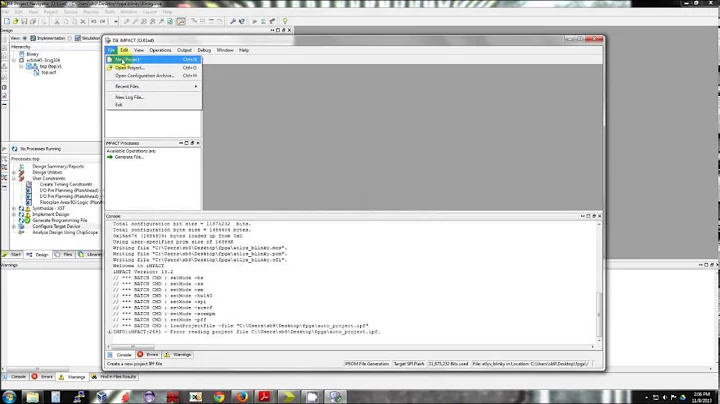Select Design Summary/Reports process
Screen dimensions: 720x404
click(x=58, y=166)
